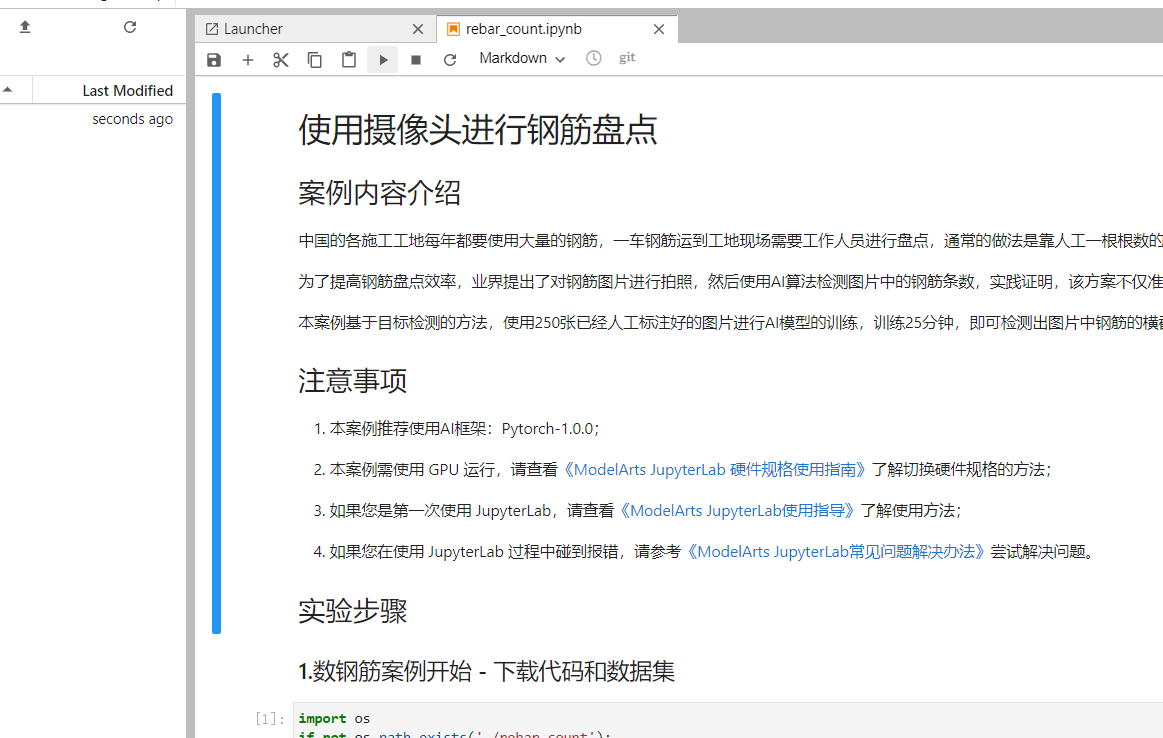The width and height of the screenshot is (1163, 738).
Task: Click the sort arrow beside Last Modified
Action: pos(8,90)
